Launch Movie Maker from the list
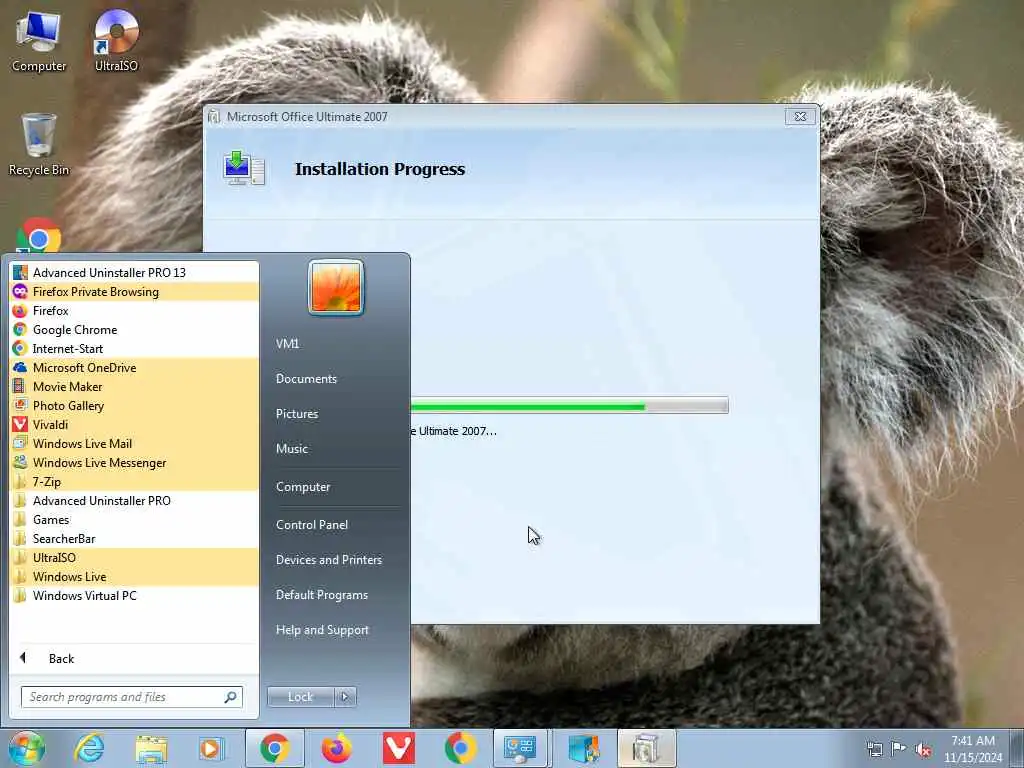1024x768 pixels. (x=135, y=386)
